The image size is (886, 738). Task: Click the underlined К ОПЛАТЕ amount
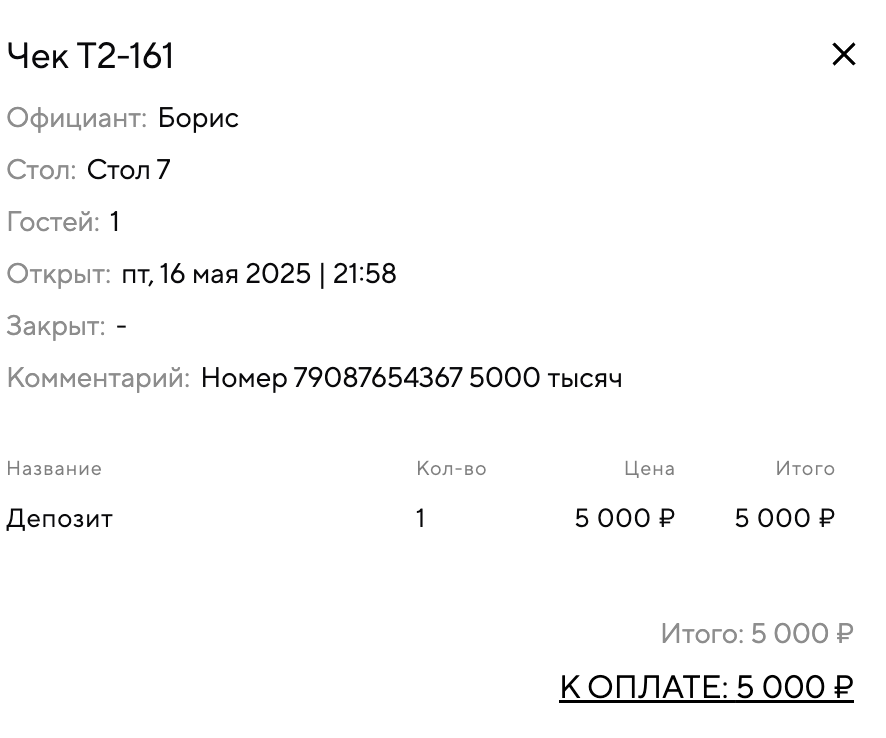[x=706, y=687]
